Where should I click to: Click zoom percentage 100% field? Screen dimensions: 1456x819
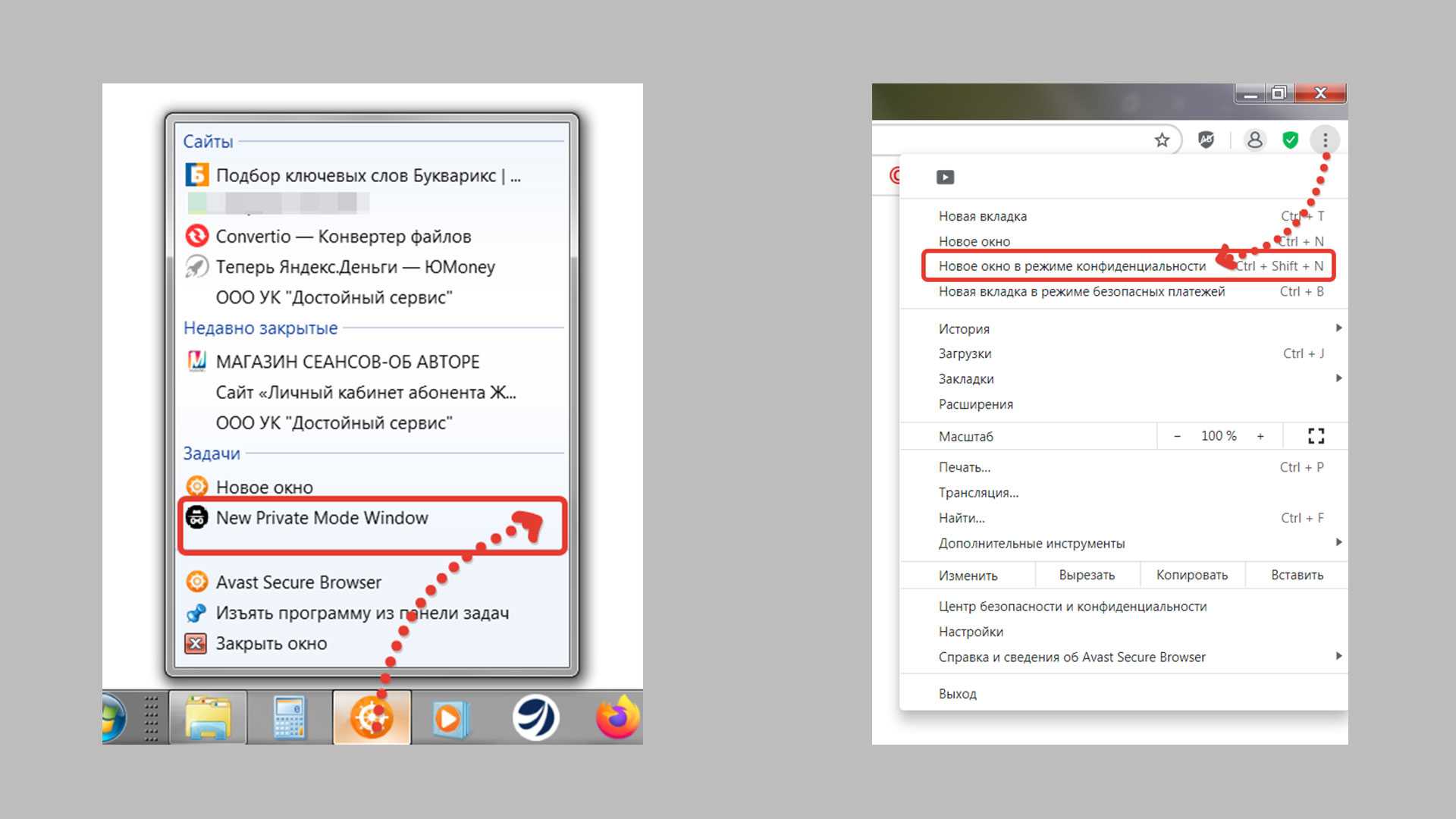[1217, 436]
